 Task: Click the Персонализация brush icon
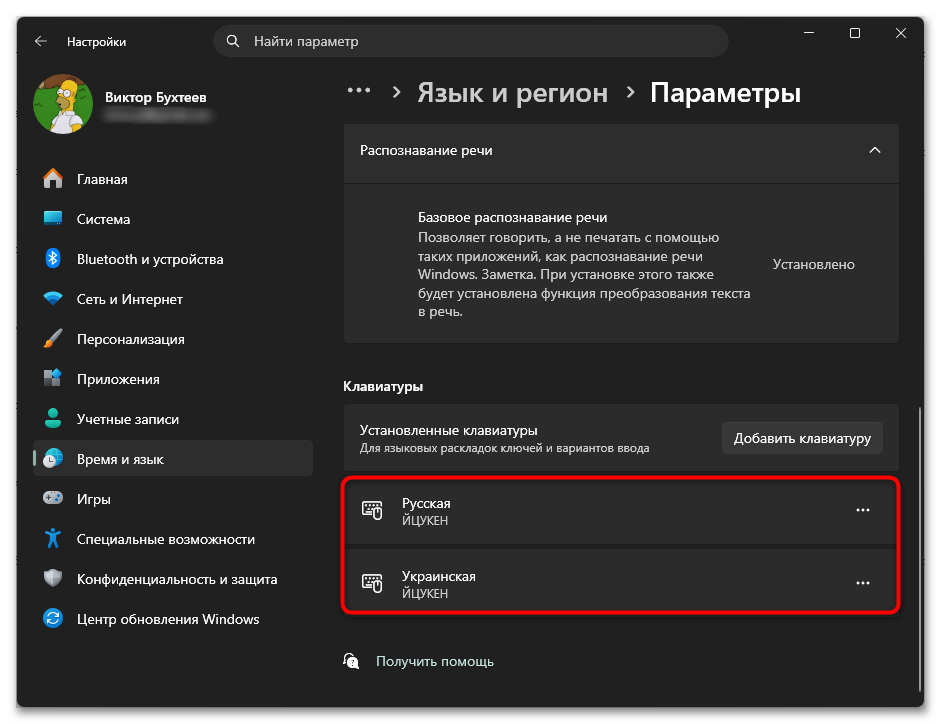pyautogui.click(x=53, y=339)
